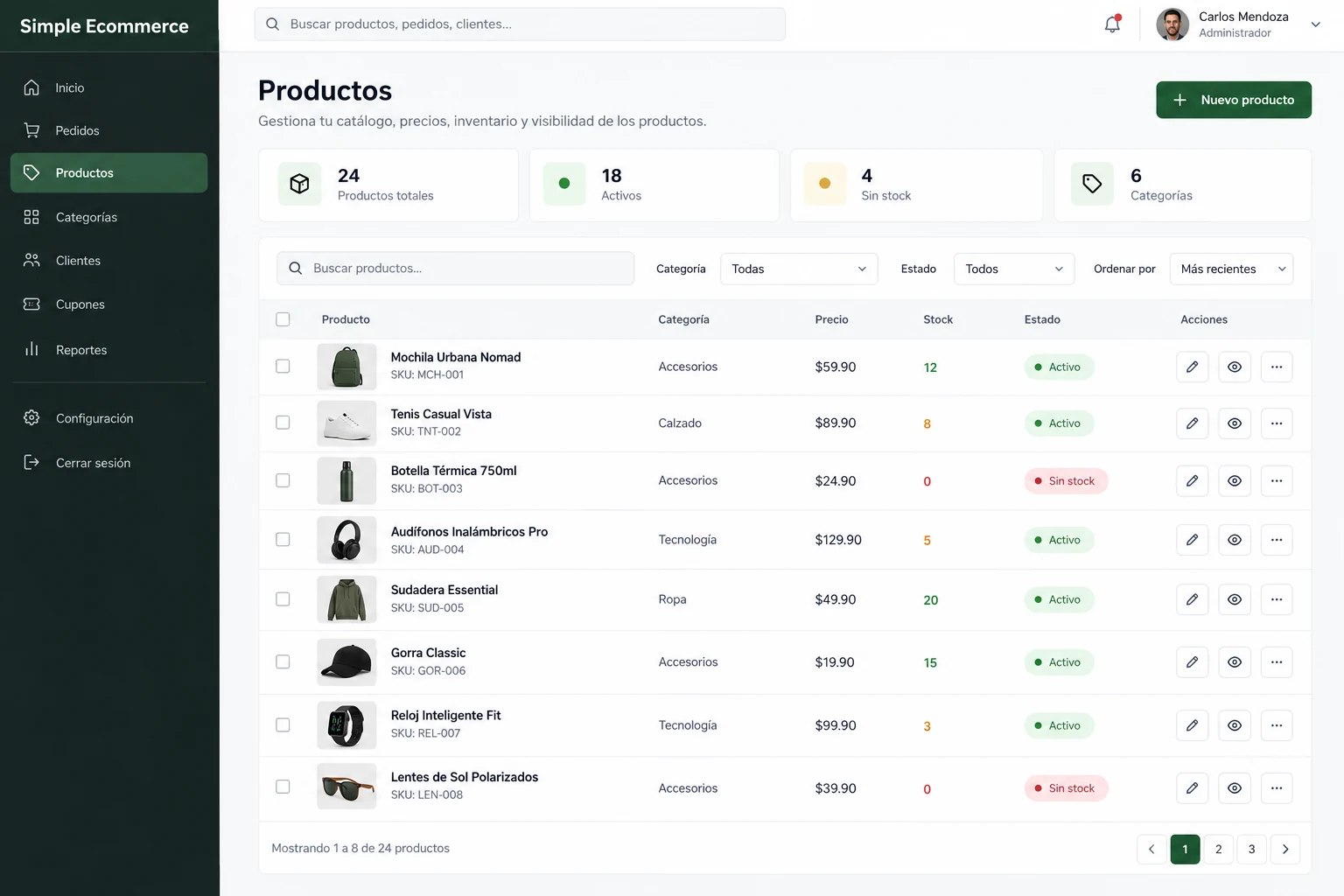Open more options for Audífonos Inalámbricos Pro
Image resolution: width=1344 pixels, height=896 pixels.
pyautogui.click(x=1277, y=540)
